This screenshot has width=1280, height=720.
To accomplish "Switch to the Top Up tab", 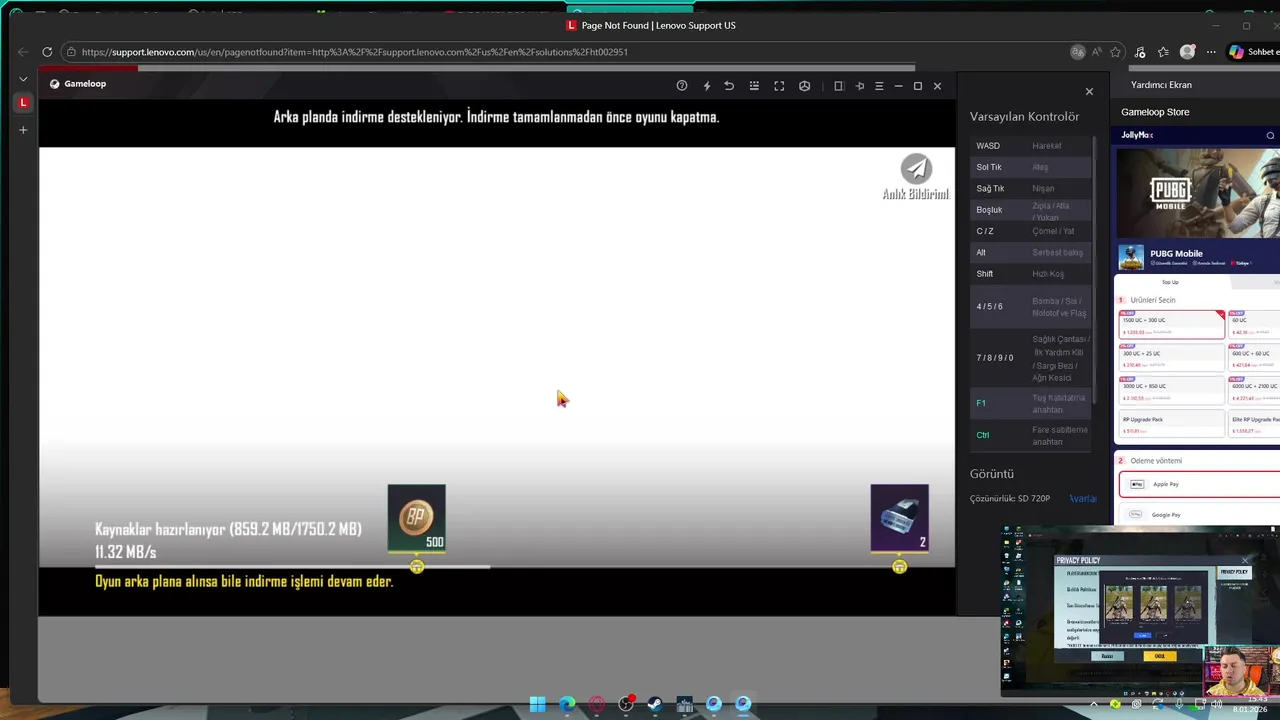I will click(1170, 282).
